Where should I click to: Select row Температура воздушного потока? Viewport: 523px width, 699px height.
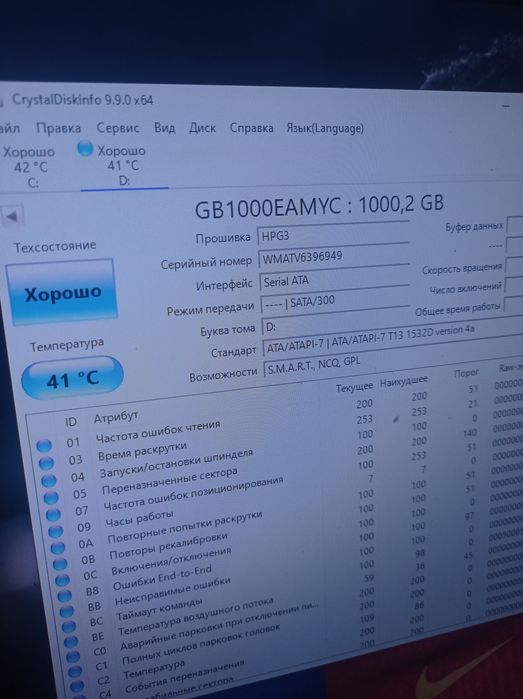[195, 618]
